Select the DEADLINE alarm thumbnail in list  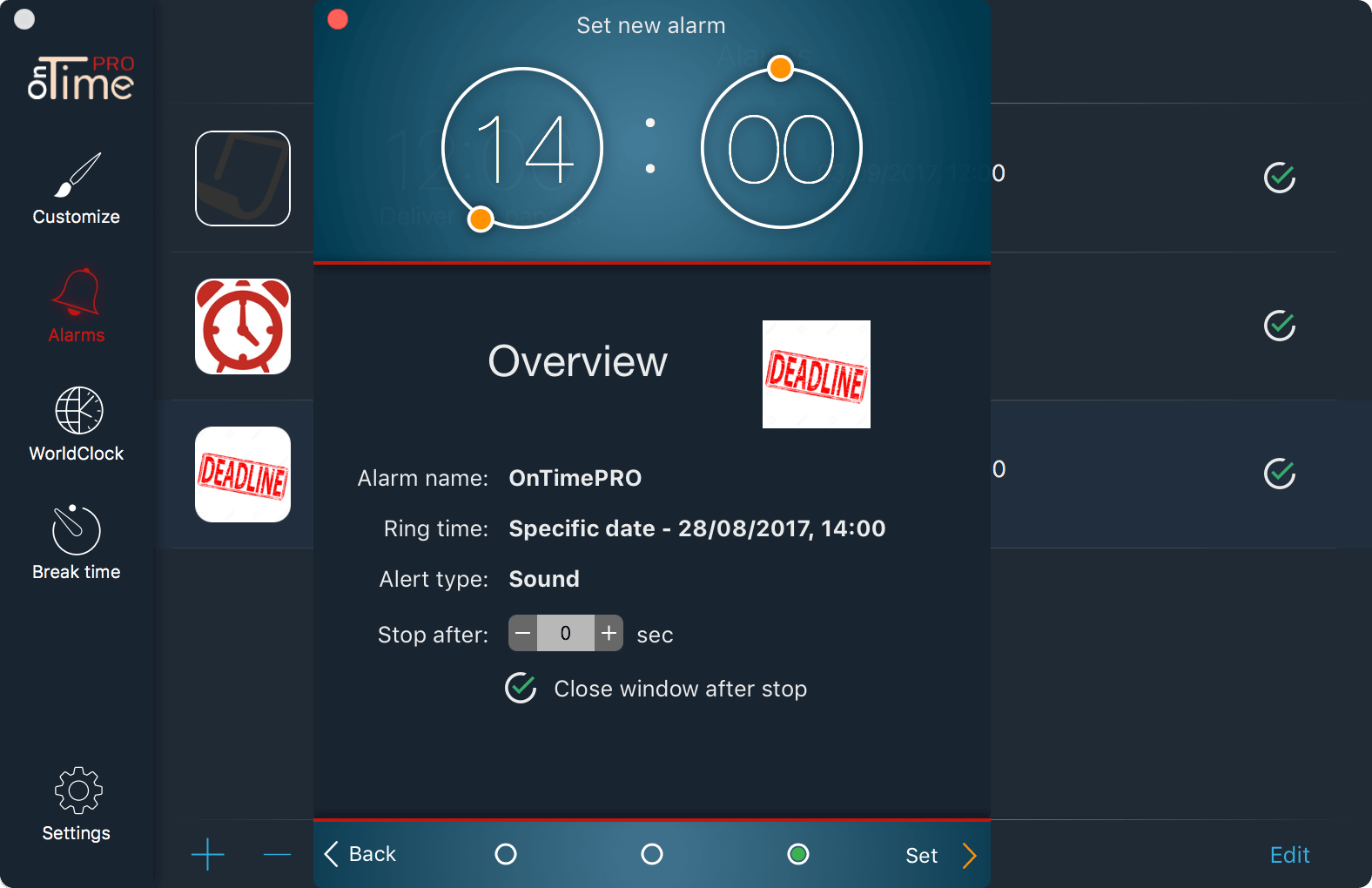(x=243, y=474)
